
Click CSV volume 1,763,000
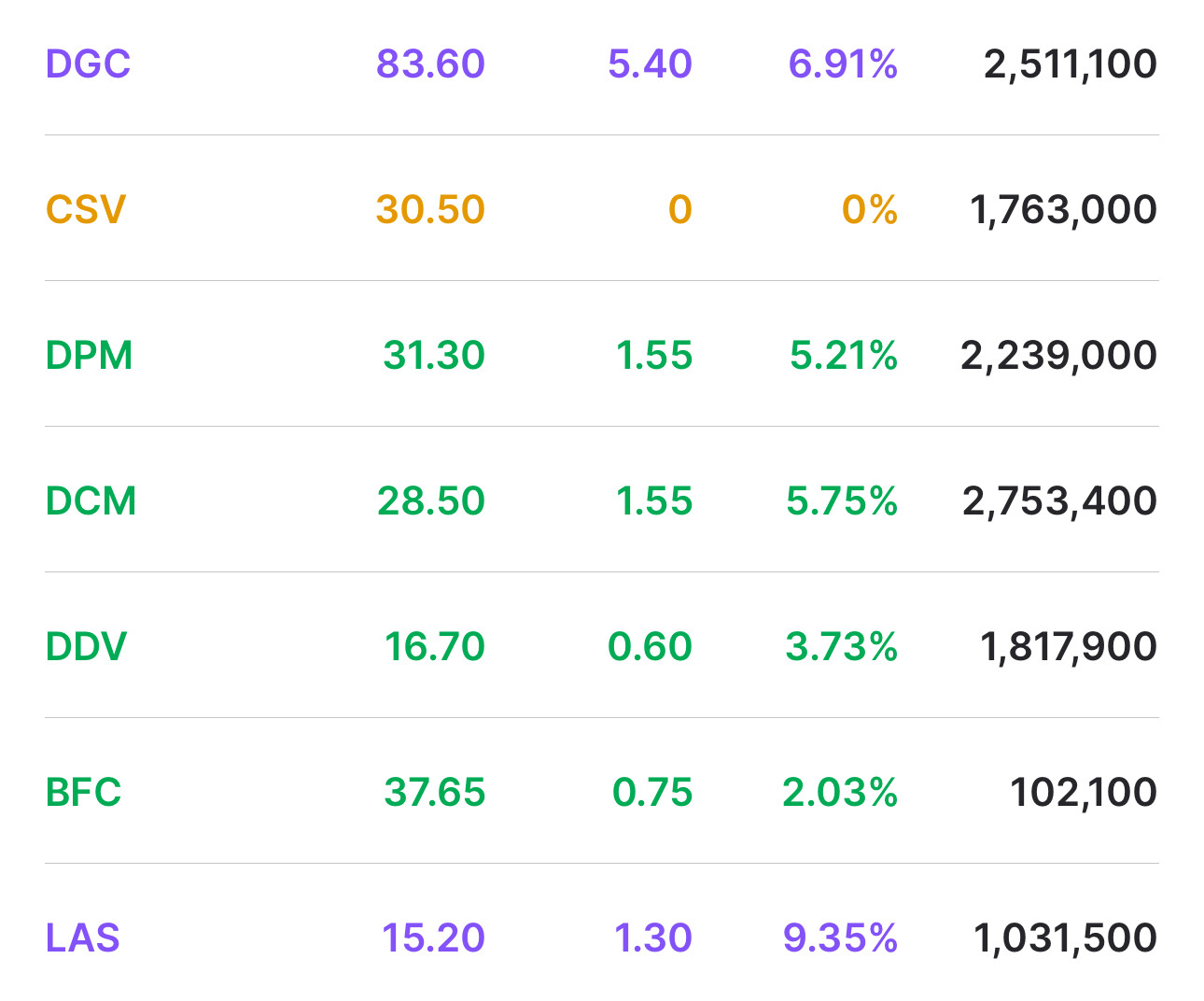click(1063, 210)
